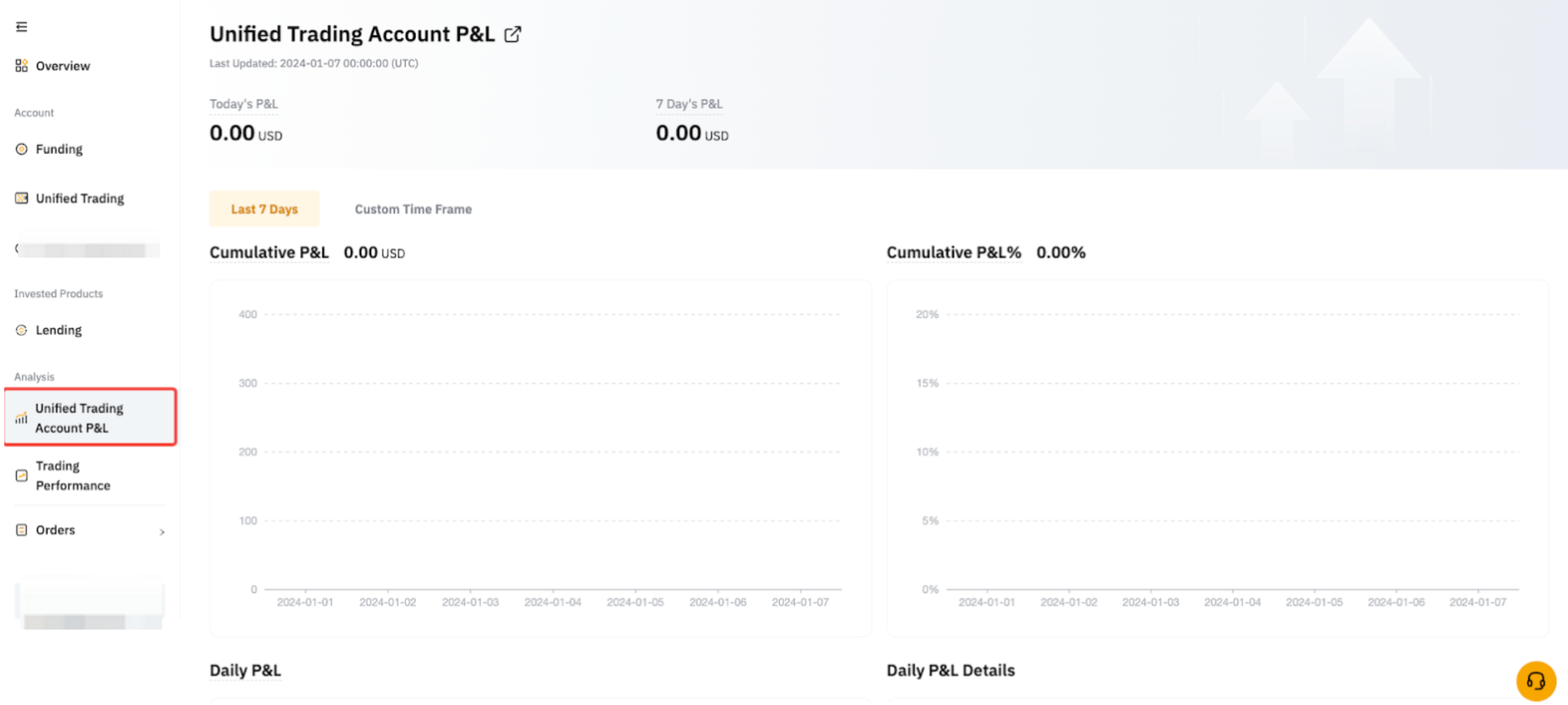This screenshot has height=705, width=1568.
Task: Click the Trading Performance chart icon
Action: click(x=21, y=476)
